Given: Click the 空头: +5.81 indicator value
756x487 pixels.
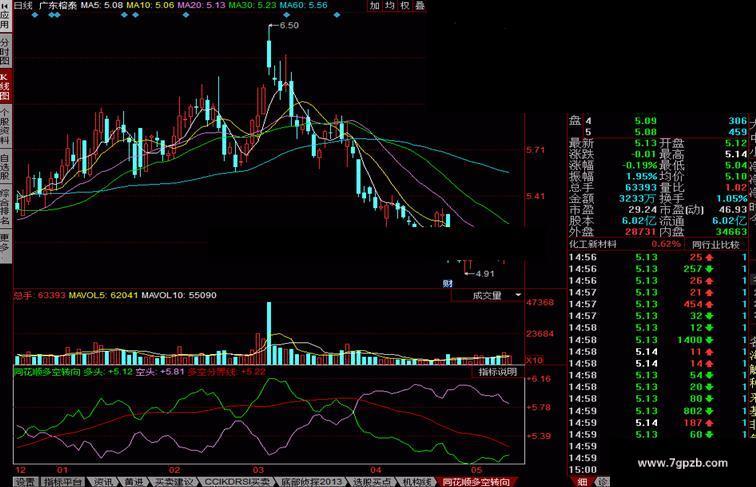Looking at the screenshot, I should tap(160, 372).
